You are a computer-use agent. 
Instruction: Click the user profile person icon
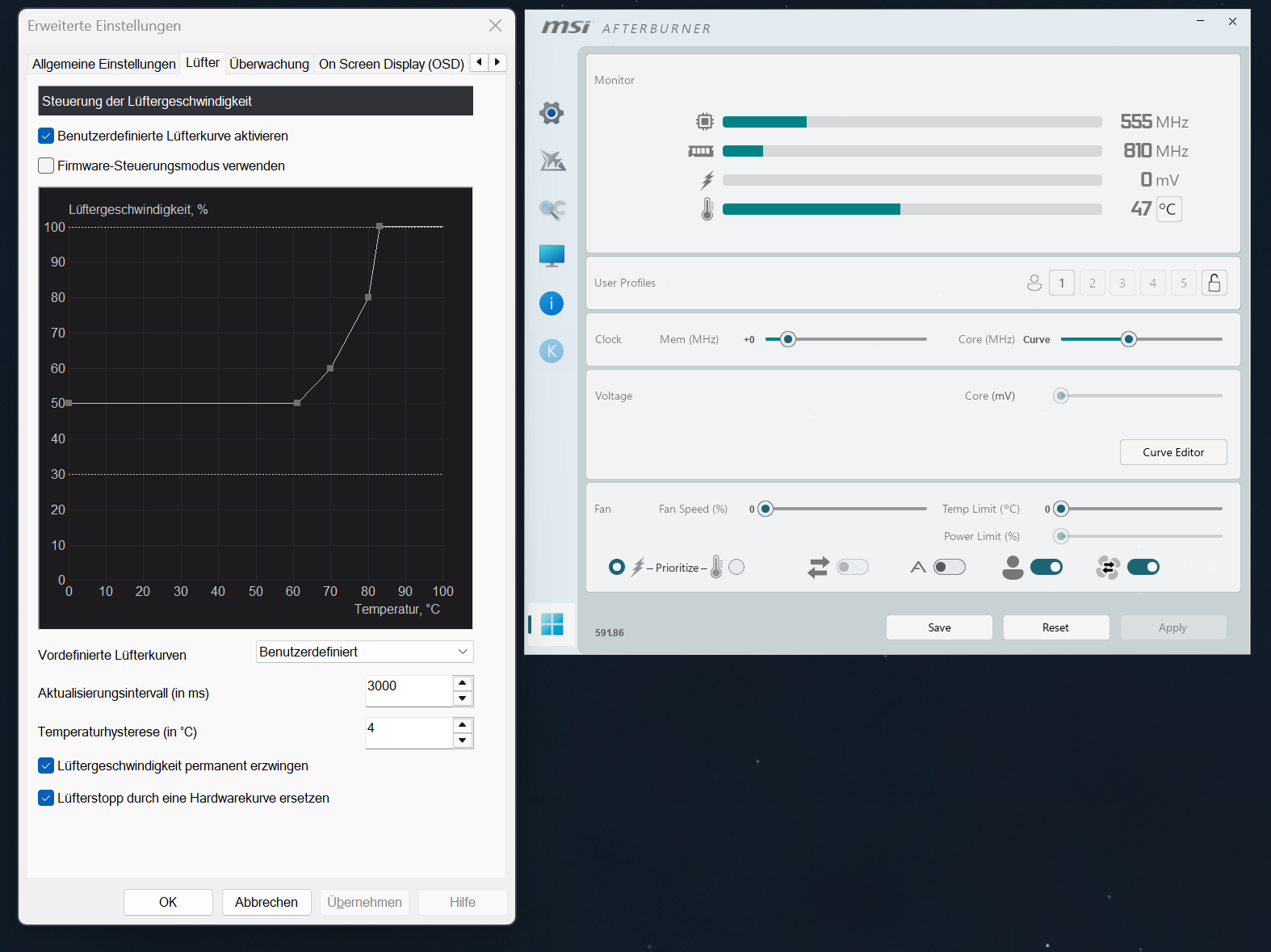(1034, 283)
